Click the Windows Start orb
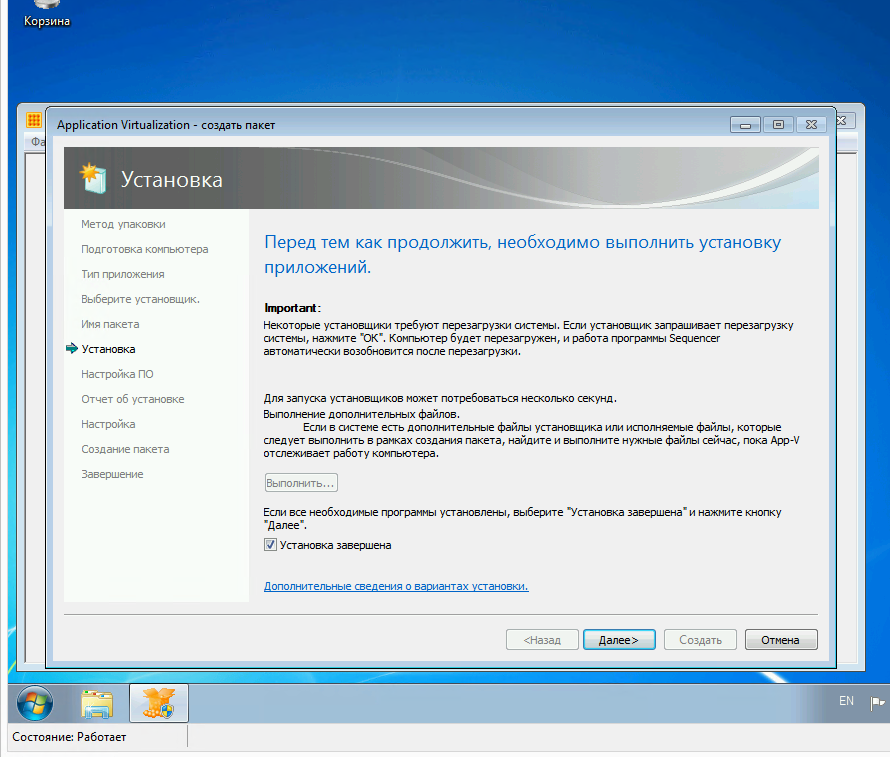 tap(35, 704)
